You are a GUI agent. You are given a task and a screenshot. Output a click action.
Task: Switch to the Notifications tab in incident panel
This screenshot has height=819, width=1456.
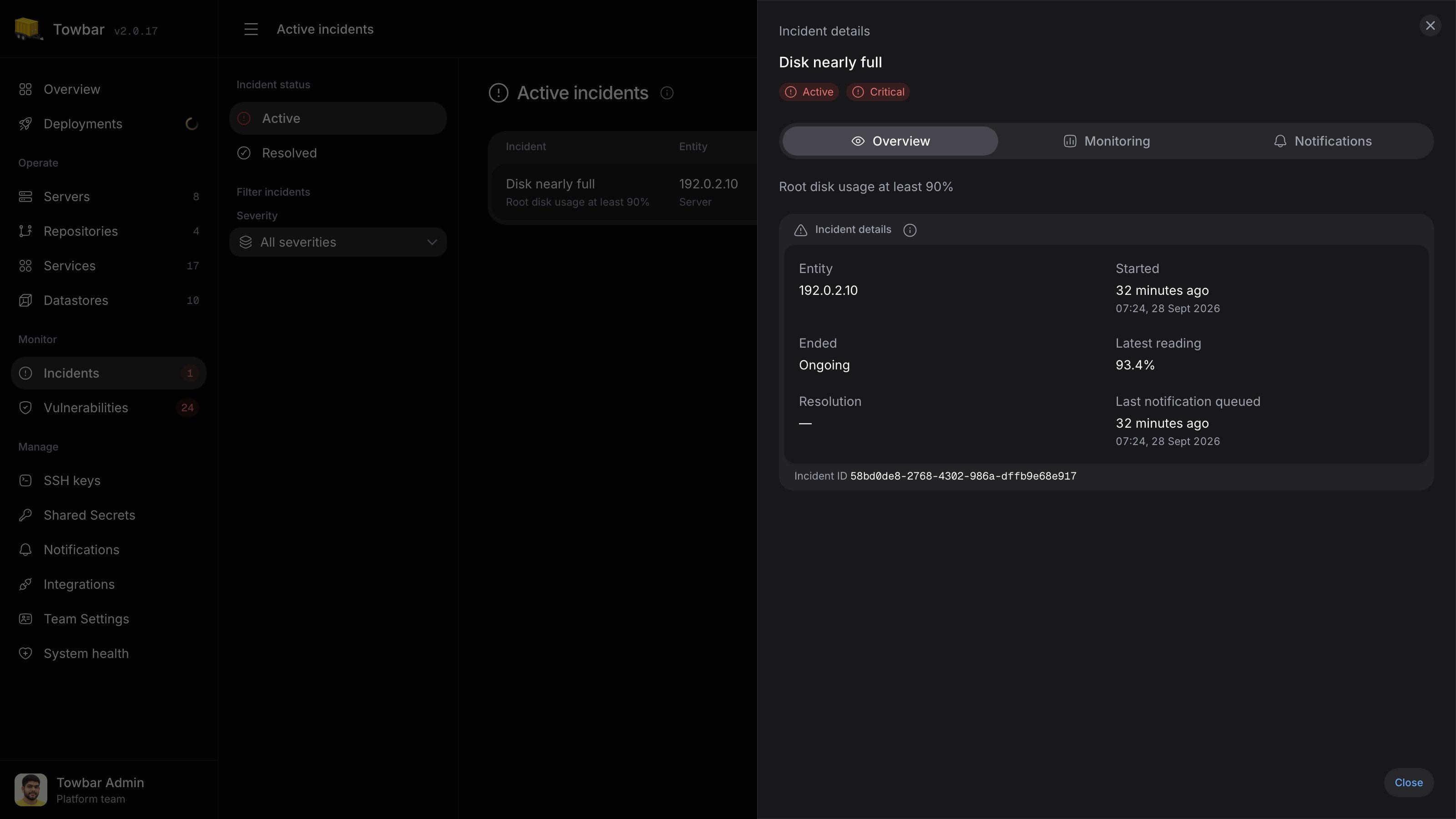point(1322,141)
